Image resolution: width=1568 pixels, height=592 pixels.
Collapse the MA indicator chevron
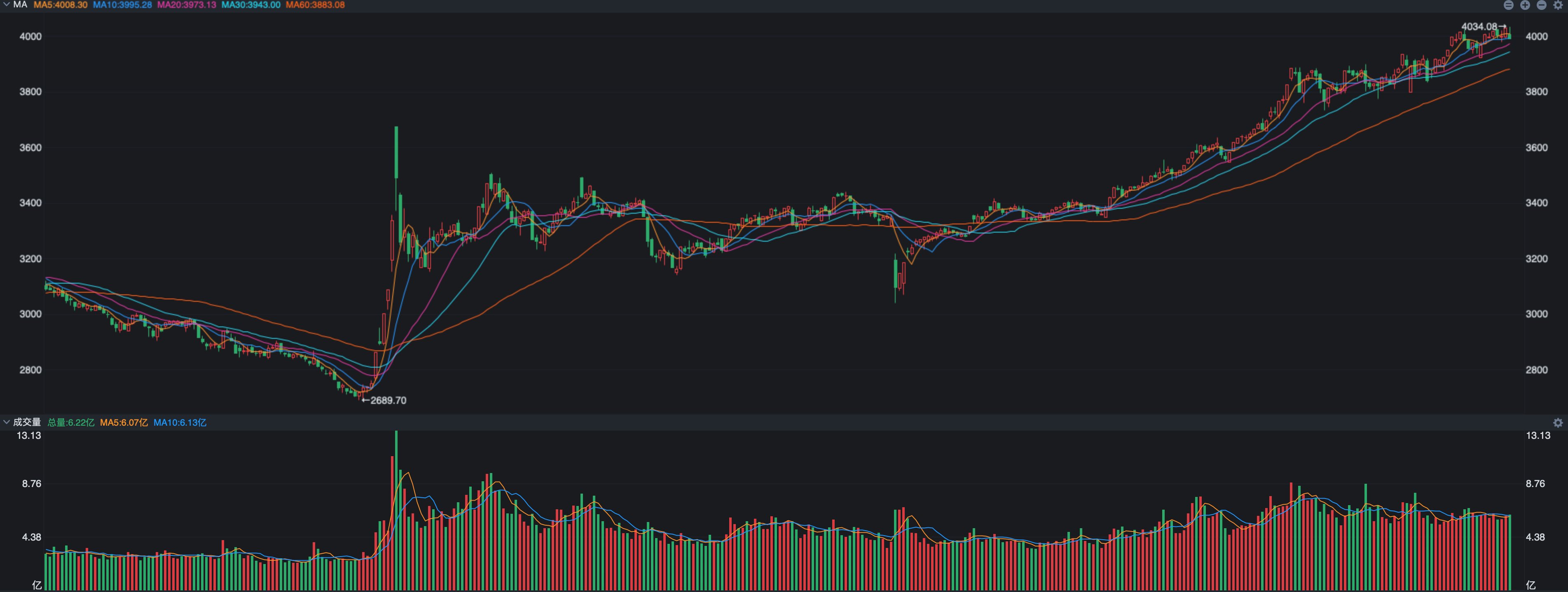pyautogui.click(x=6, y=4)
